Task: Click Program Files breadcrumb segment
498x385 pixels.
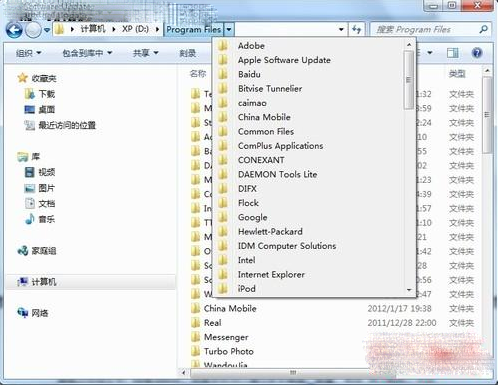Action: tap(194, 29)
